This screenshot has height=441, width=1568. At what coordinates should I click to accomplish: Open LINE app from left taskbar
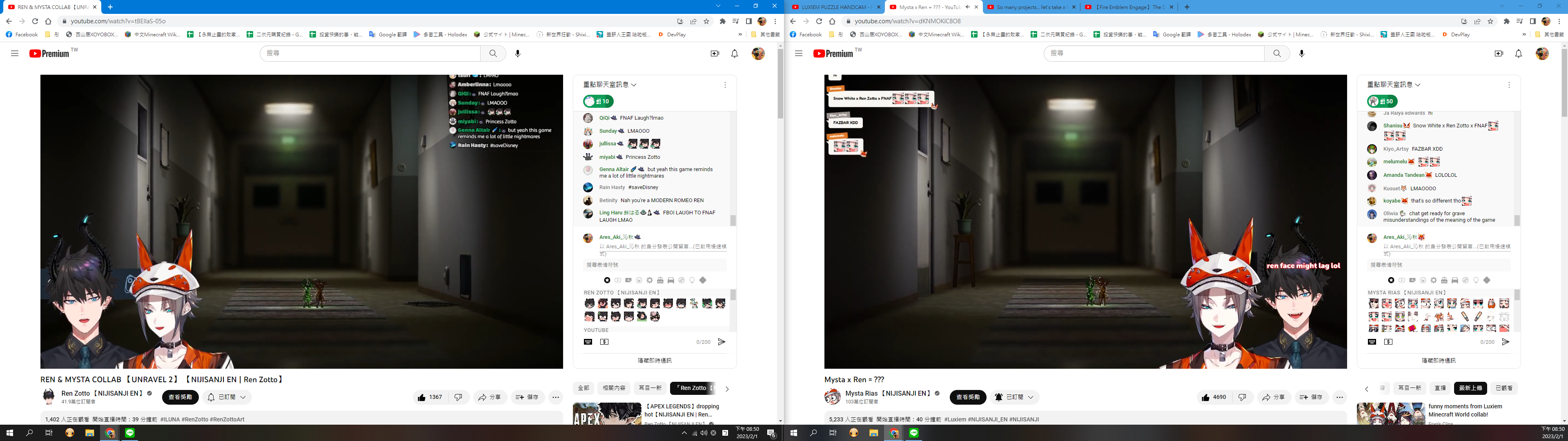coord(130,433)
